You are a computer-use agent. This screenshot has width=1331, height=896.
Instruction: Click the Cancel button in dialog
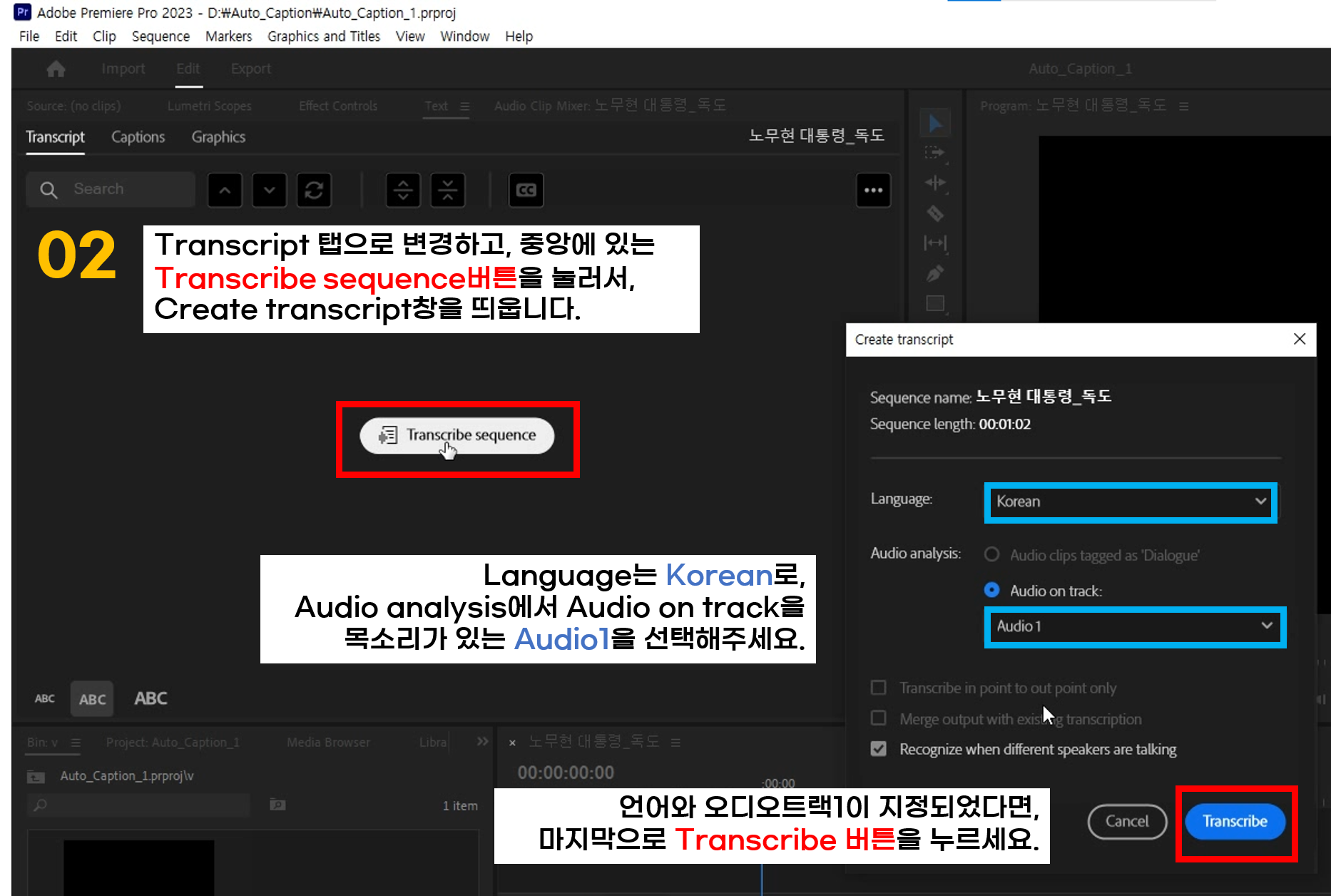pyautogui.click(x=1127, y=821)
